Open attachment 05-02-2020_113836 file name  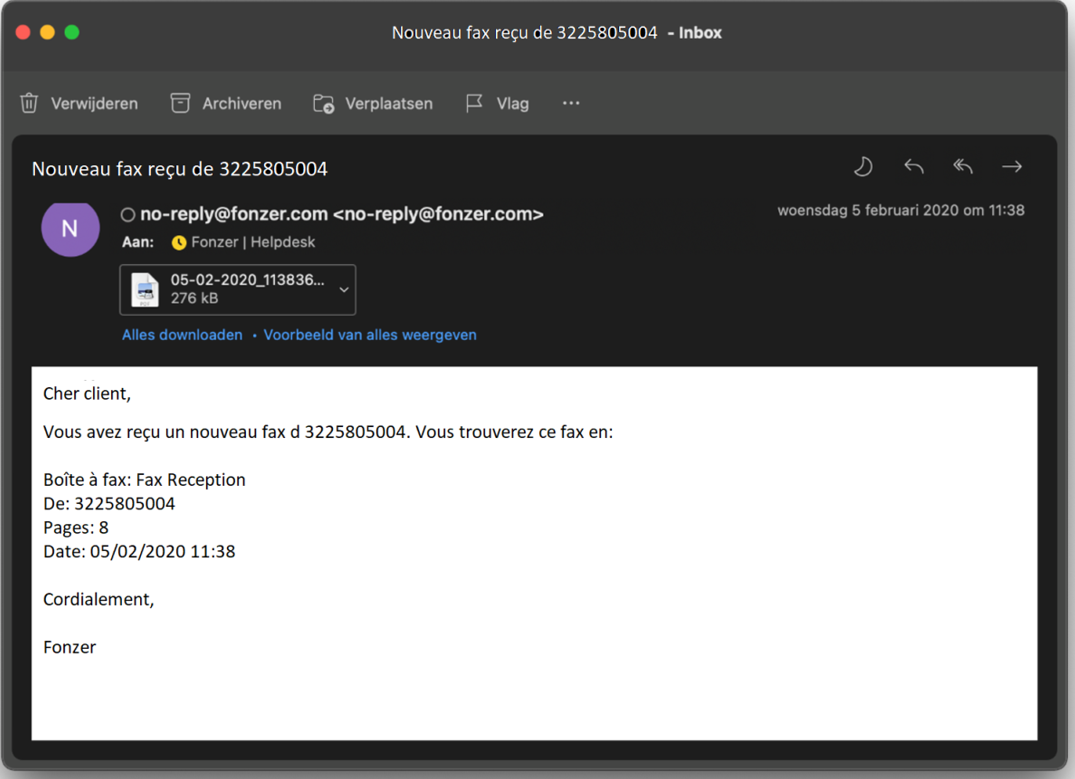[x=247, y=280]
